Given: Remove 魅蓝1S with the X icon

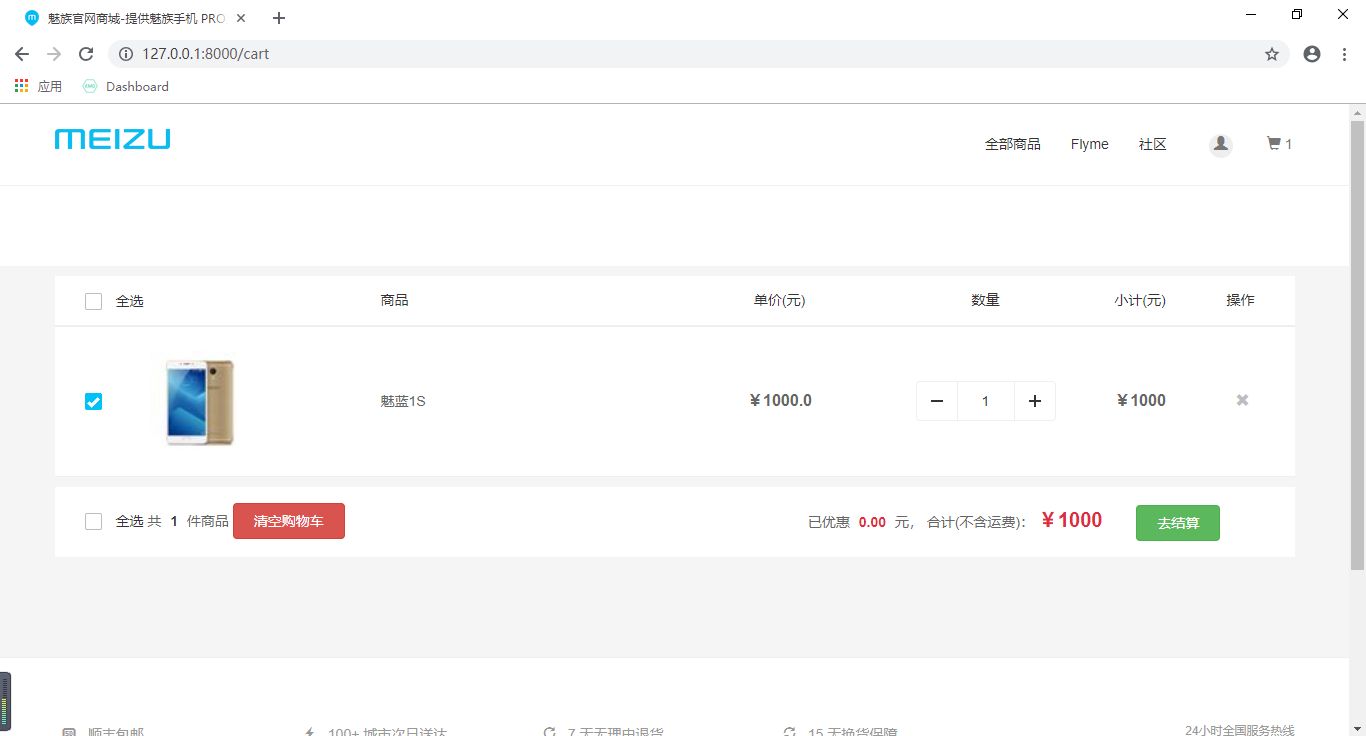Looking at the screenshot, I should pyautogui.click(x=1242, y=400).
